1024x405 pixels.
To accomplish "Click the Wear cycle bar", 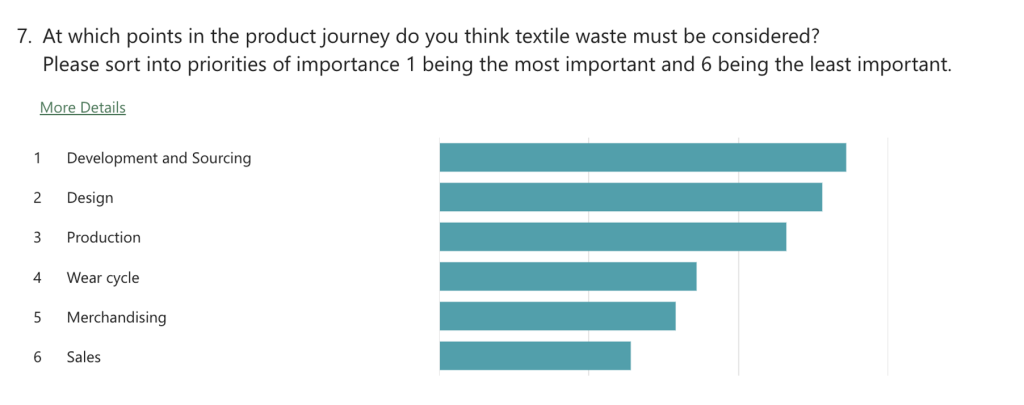I will pos(568,276).
